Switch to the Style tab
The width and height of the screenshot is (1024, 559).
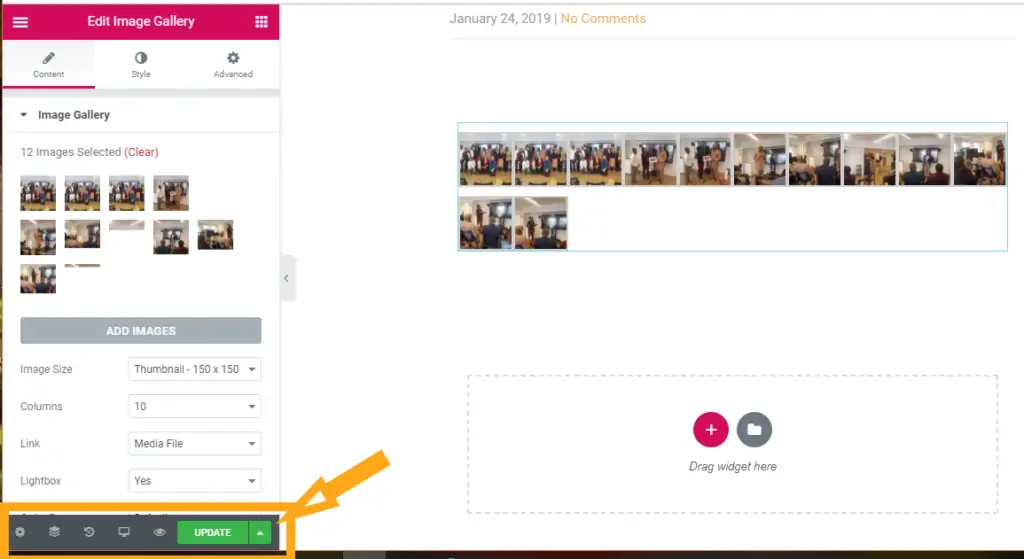click(x=140, y=65)
